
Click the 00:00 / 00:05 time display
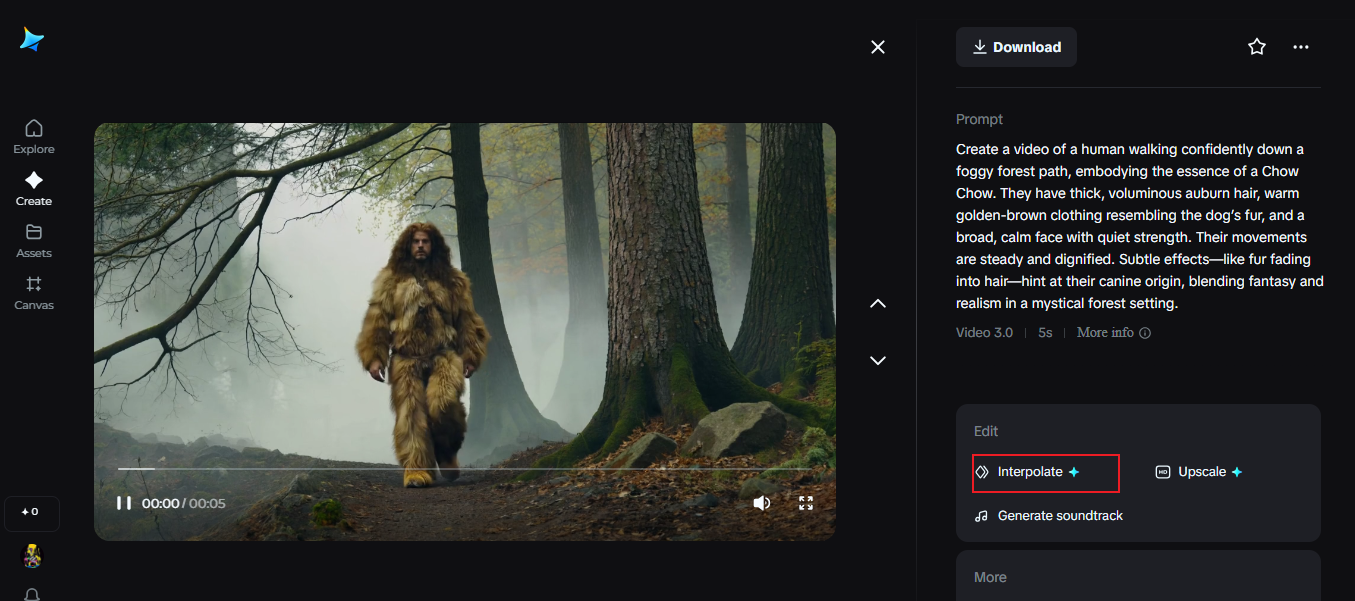184,503
